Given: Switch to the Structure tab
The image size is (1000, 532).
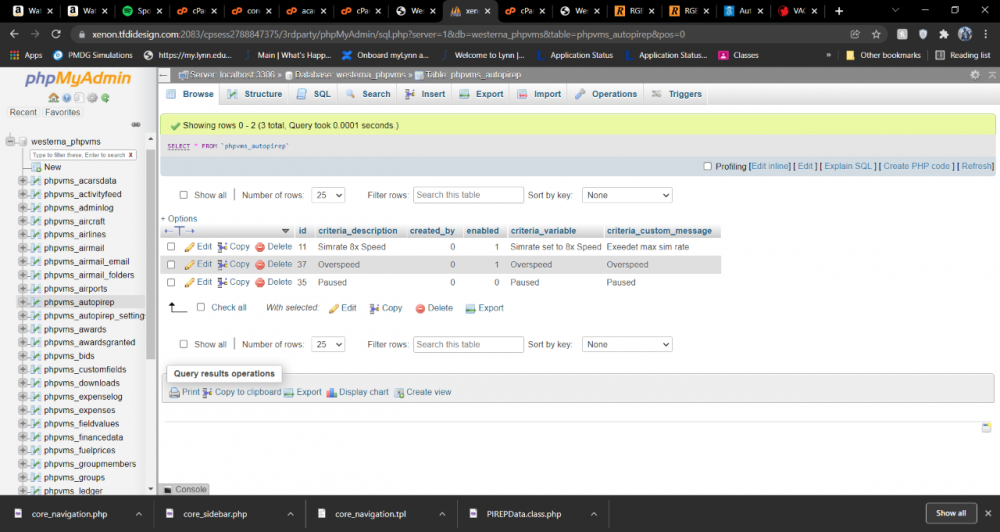Looking at the screenshot, I should click(x=256, y=94).
